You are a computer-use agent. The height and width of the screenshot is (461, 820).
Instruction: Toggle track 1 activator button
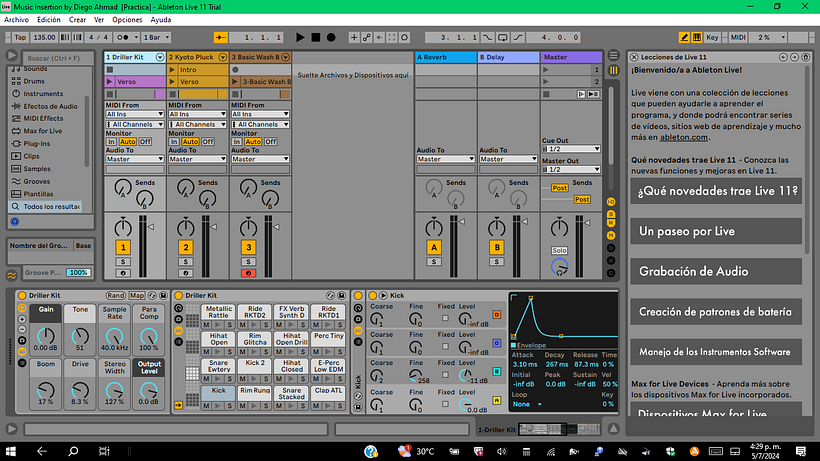click(x=123, y=247)
